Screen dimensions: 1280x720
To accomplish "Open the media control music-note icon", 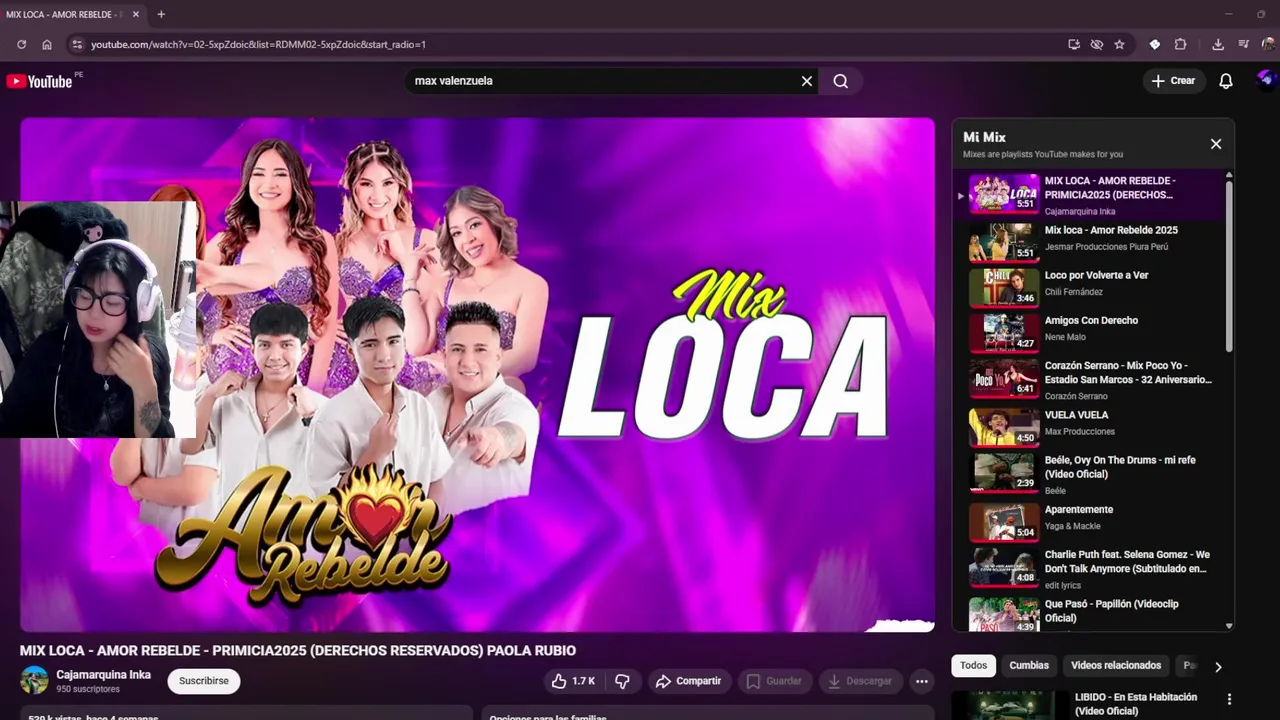I will (1243, 44).
